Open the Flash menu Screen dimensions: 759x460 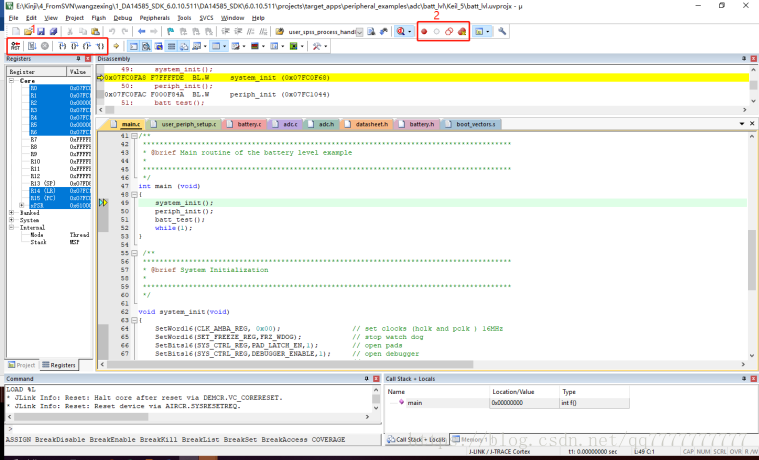tap(98, 18)
